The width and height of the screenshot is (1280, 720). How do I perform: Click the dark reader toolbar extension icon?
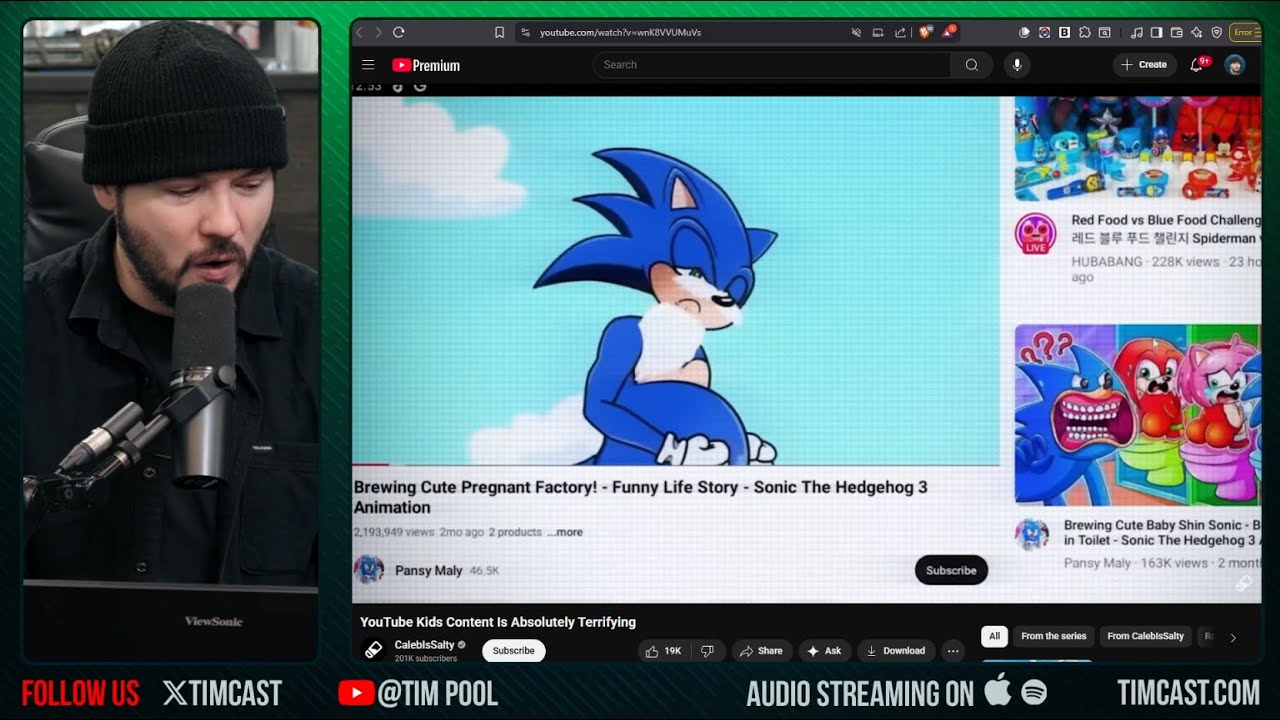pyautogui.click(x=1023, y=32)
